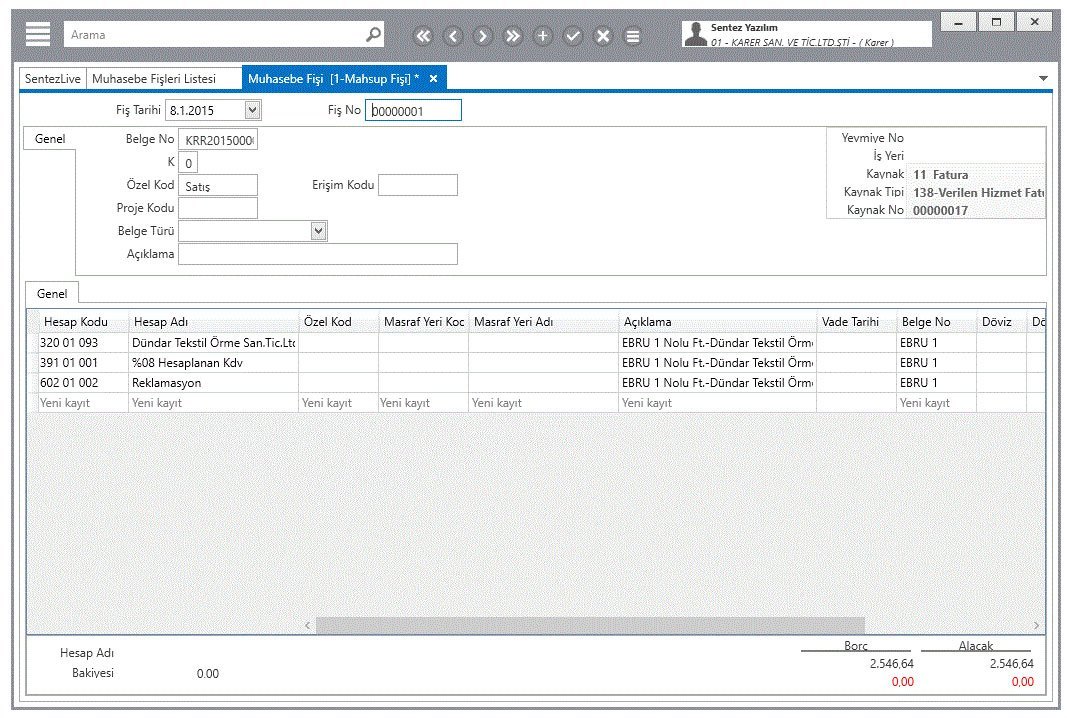Open the toolbar list menu icon
Image resolution: width=1067 pixels, height=718 pixels.
click(633, 36)
